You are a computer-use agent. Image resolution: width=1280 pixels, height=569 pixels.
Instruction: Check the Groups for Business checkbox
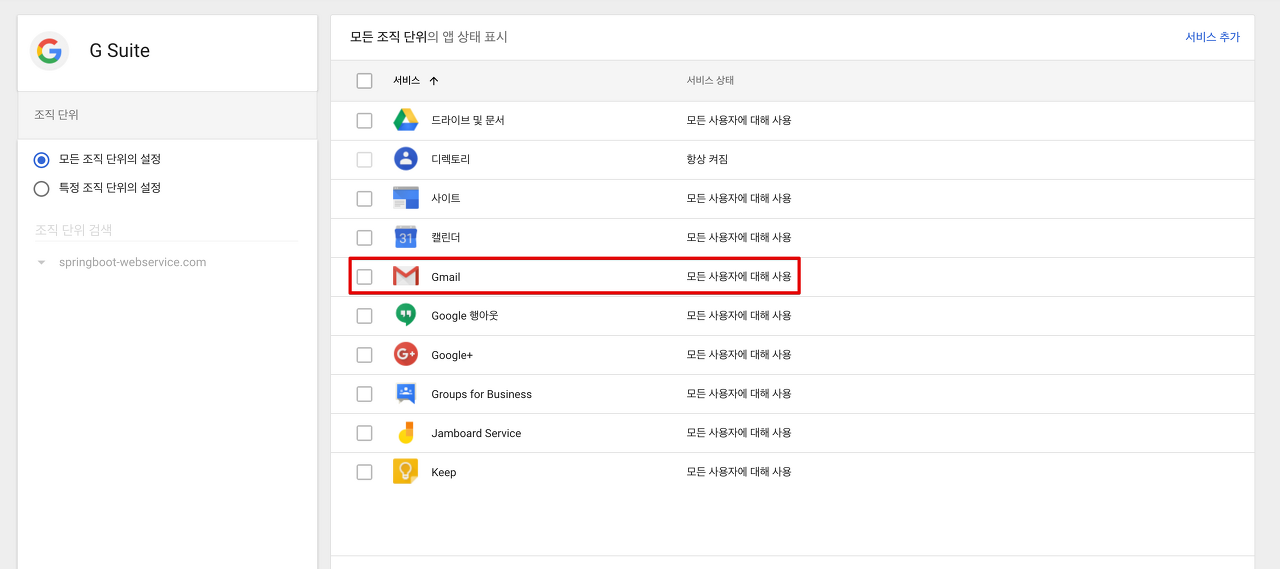tap(364, 393)
